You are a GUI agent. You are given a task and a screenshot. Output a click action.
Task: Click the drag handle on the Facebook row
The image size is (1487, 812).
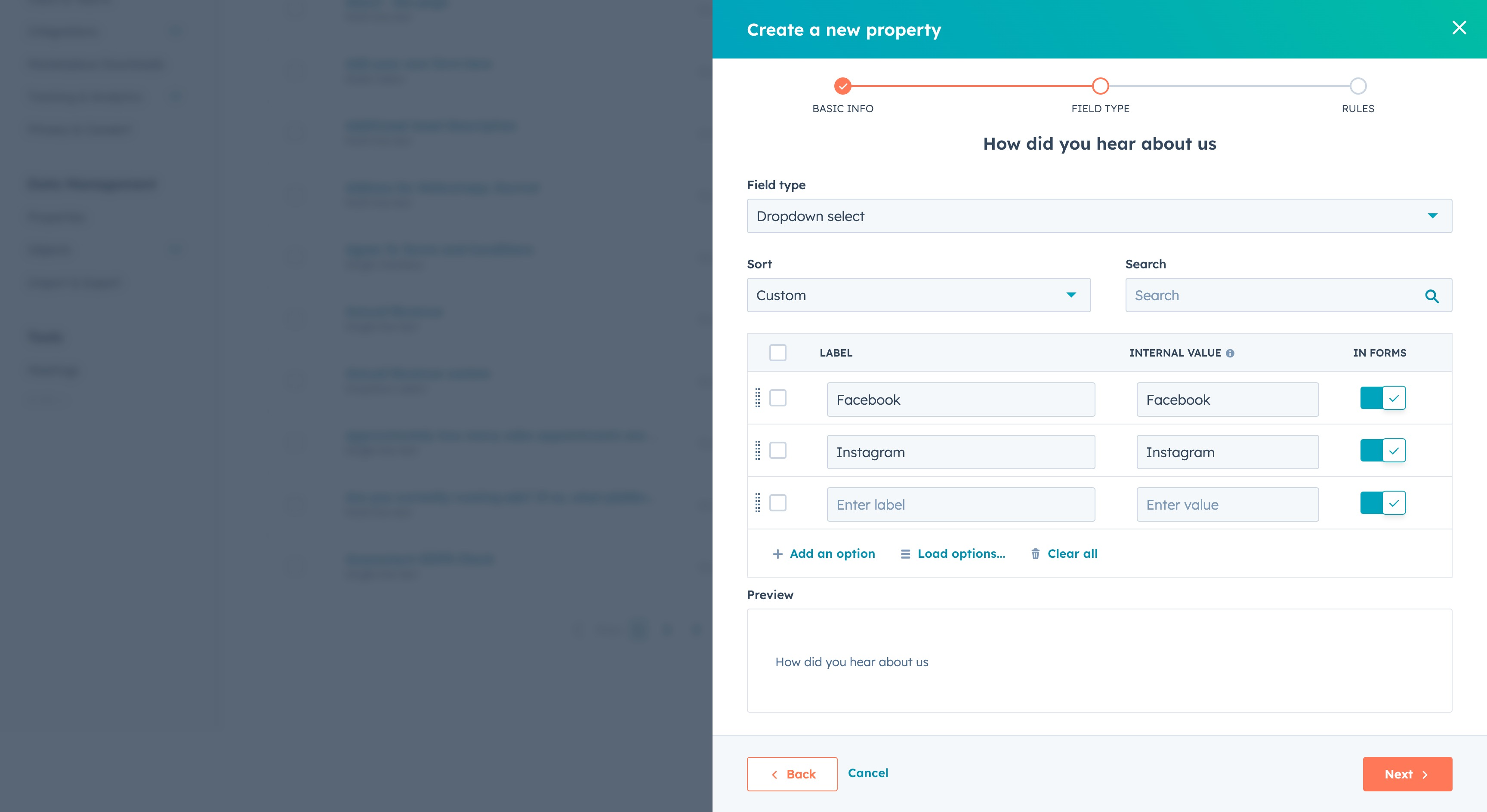(757, 398)
